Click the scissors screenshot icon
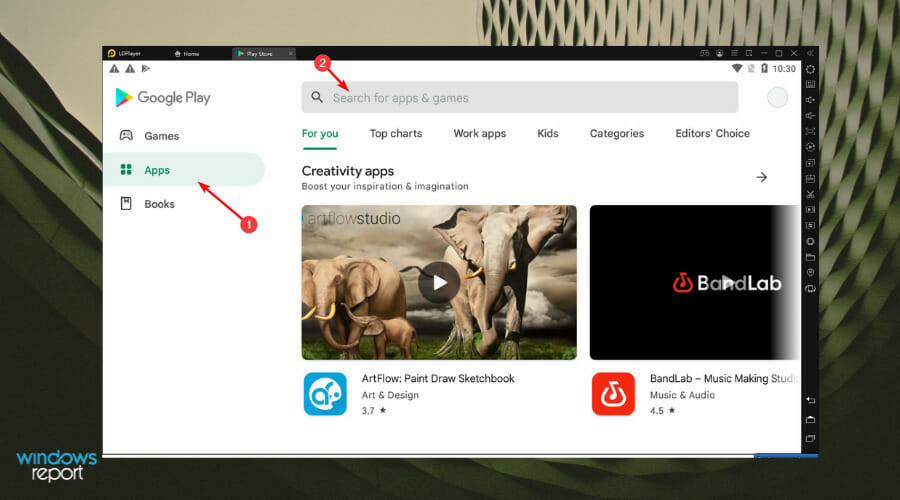The image size is (900, 500). pos(810,195)
